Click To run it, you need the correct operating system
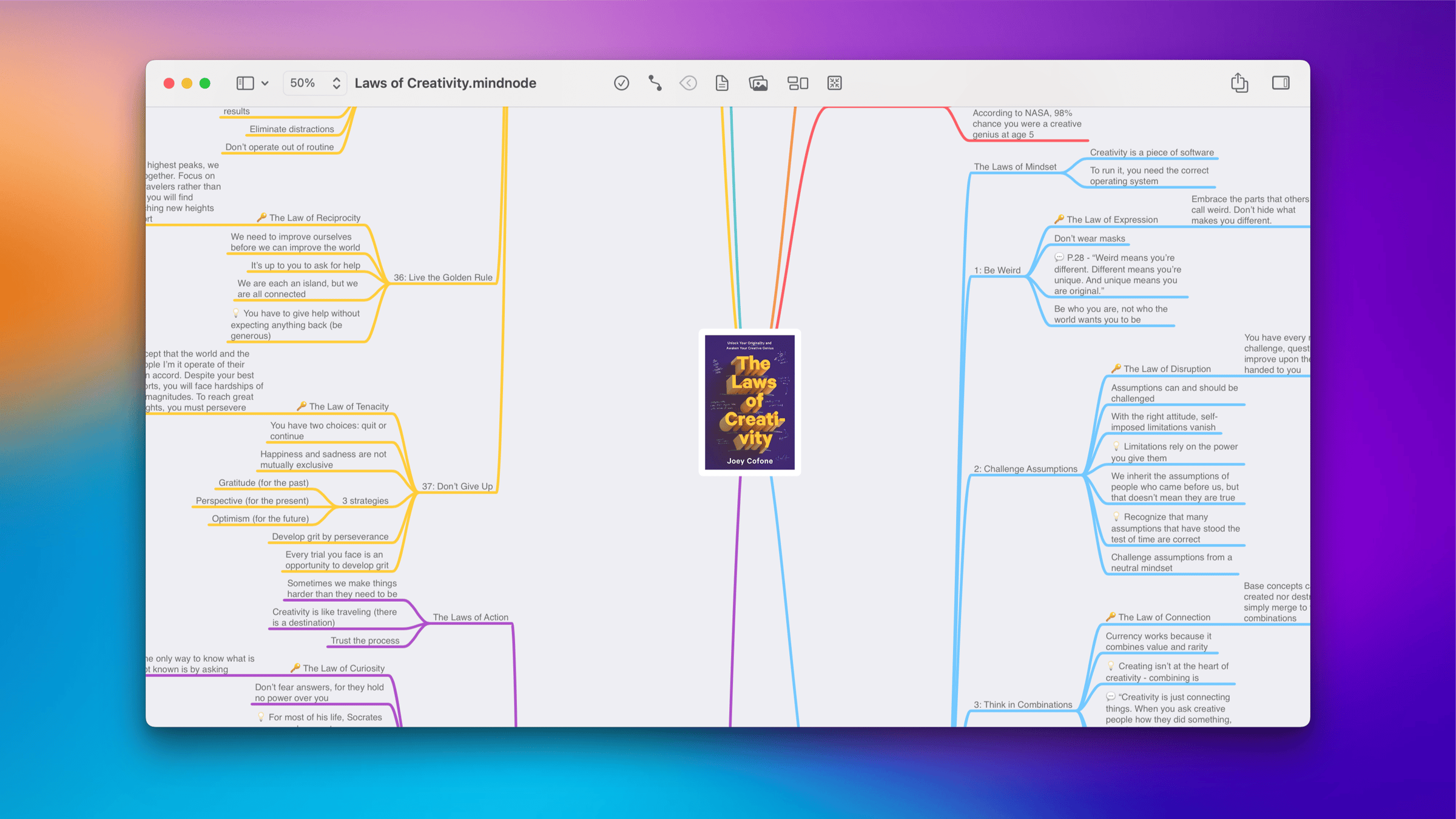The height and width of the screenshot is (819, 1456). 1149,176
